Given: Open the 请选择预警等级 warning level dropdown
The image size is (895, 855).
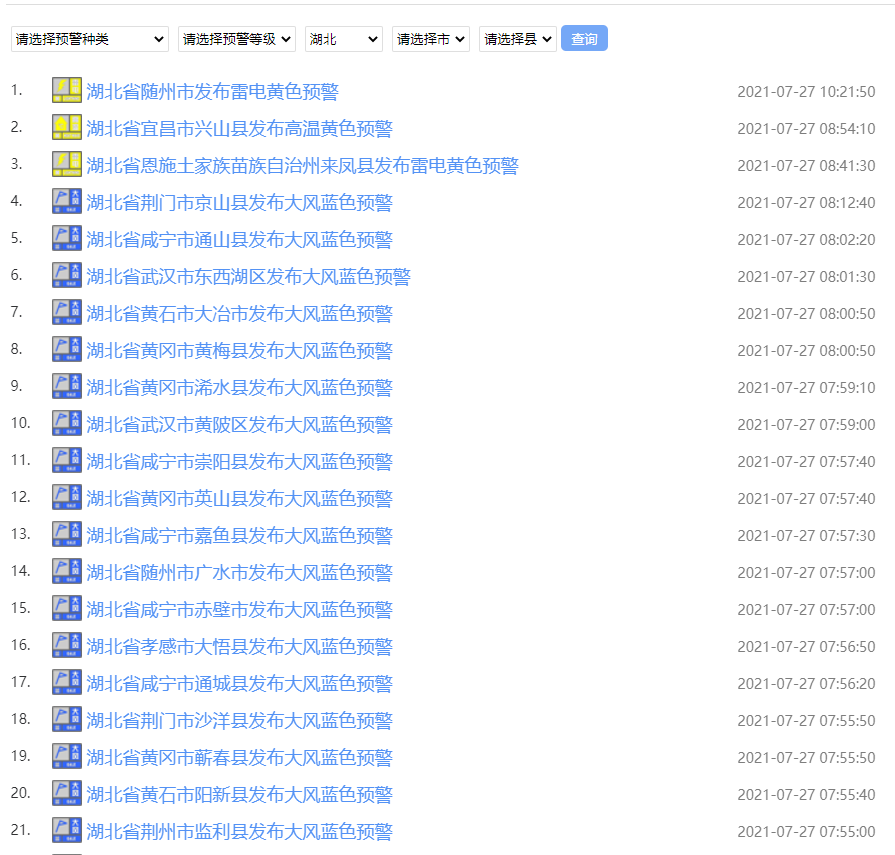Looking at the screenshot, I should (237, 39).
